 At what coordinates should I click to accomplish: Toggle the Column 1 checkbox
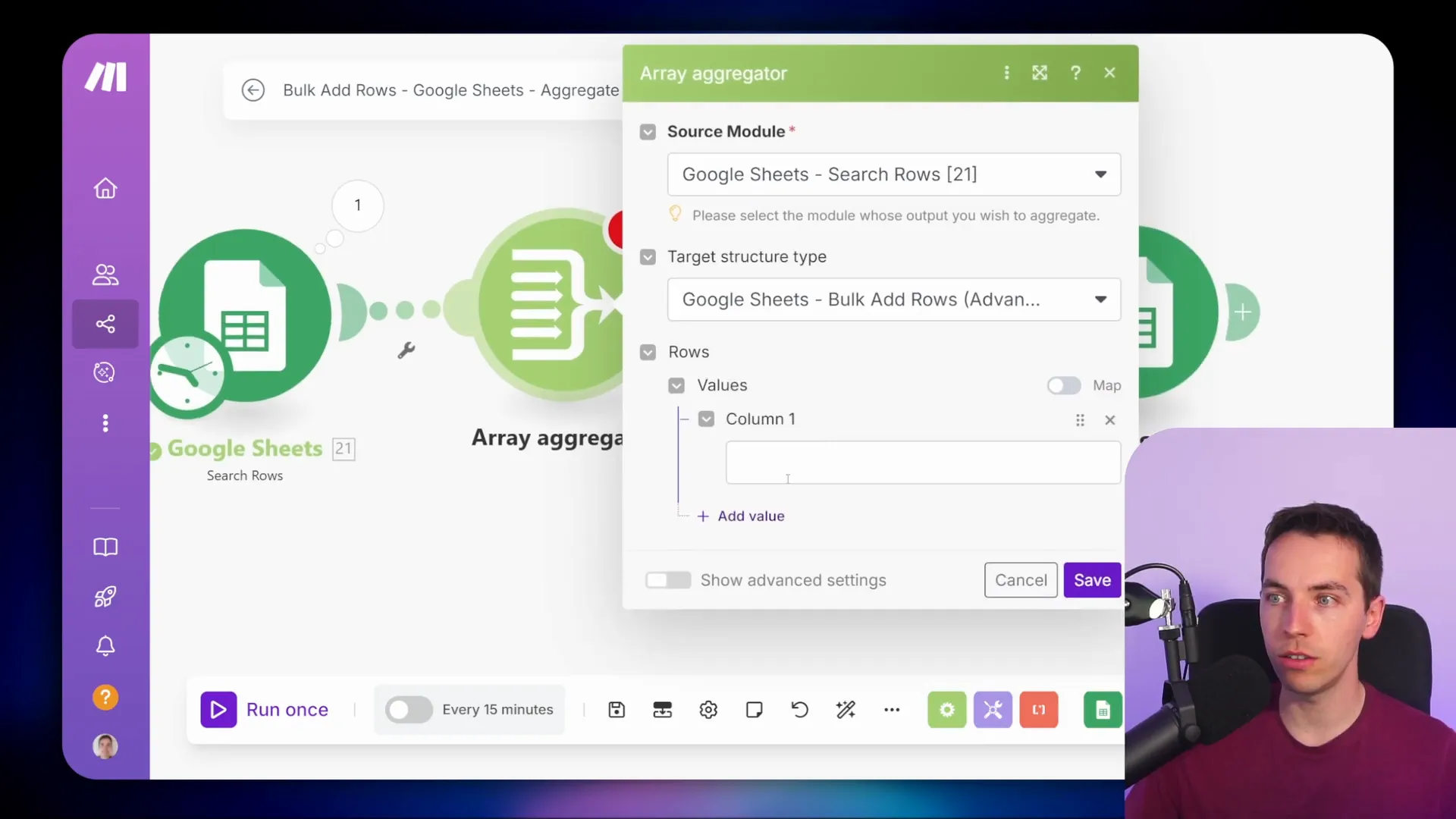click(x=706, y=419)
